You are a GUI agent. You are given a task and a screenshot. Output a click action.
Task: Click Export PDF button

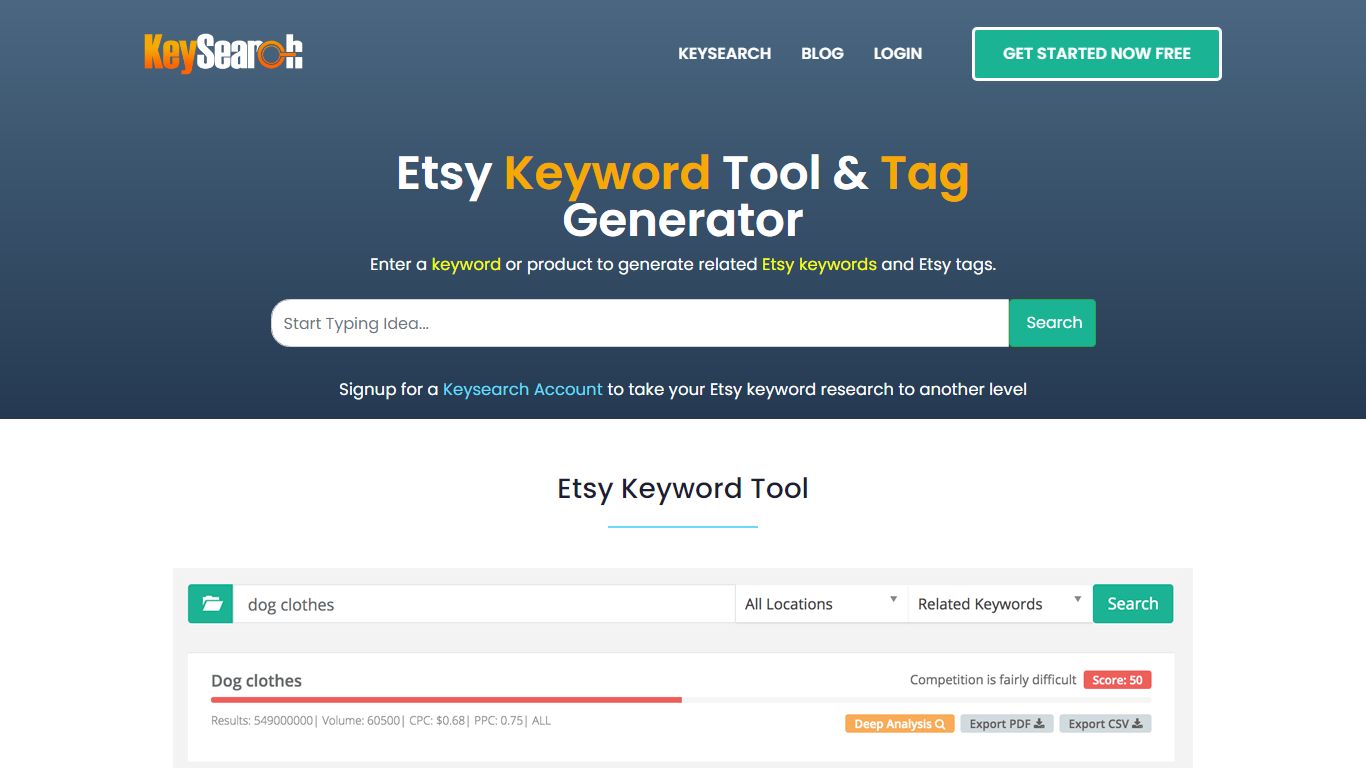(x=1006, y=724)
